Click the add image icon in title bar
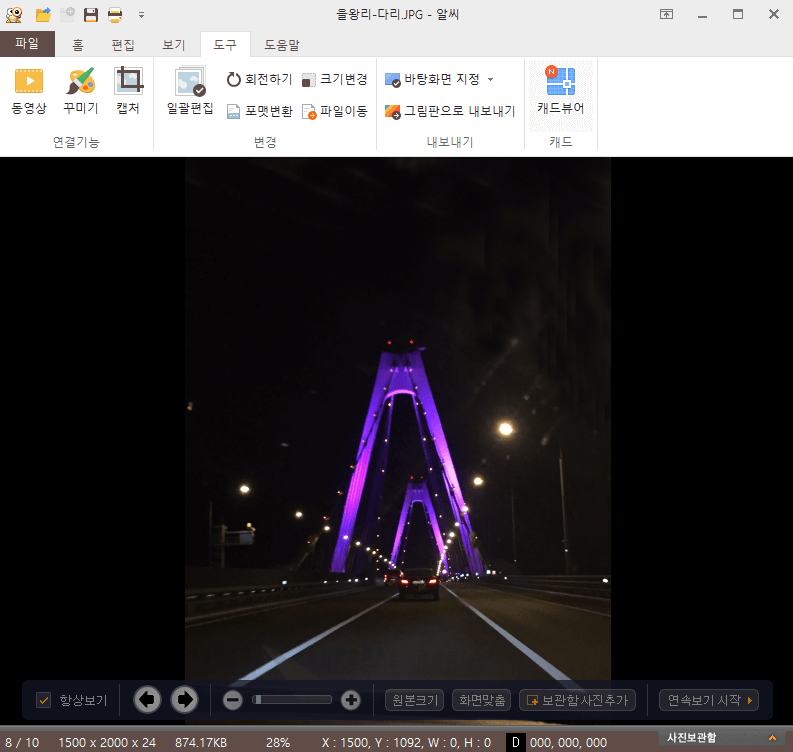Viewport: 793px width, 752px height. [x=67, y=15]
